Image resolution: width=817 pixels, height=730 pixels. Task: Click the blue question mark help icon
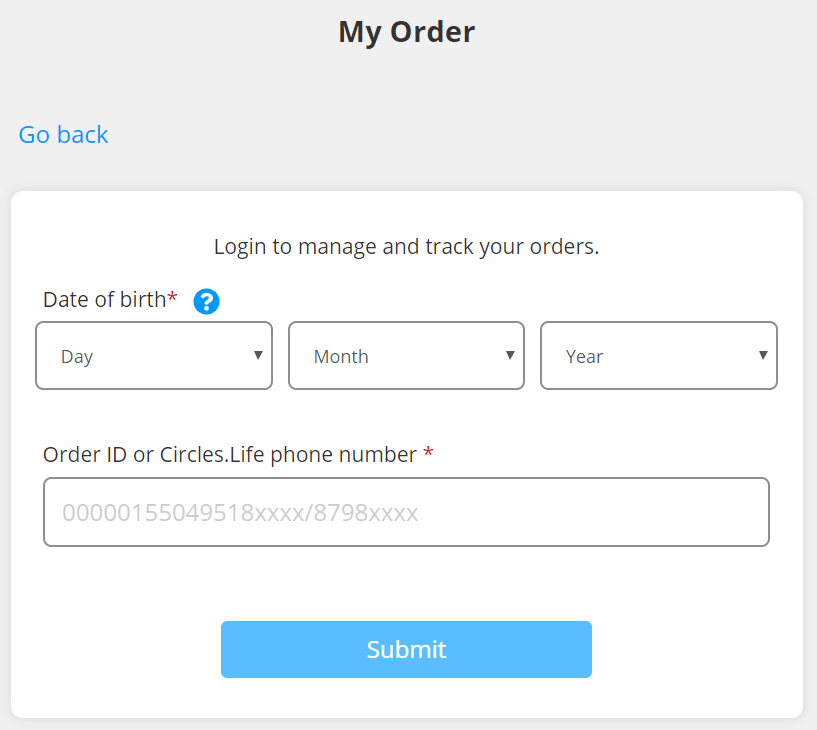click(206, 301)
